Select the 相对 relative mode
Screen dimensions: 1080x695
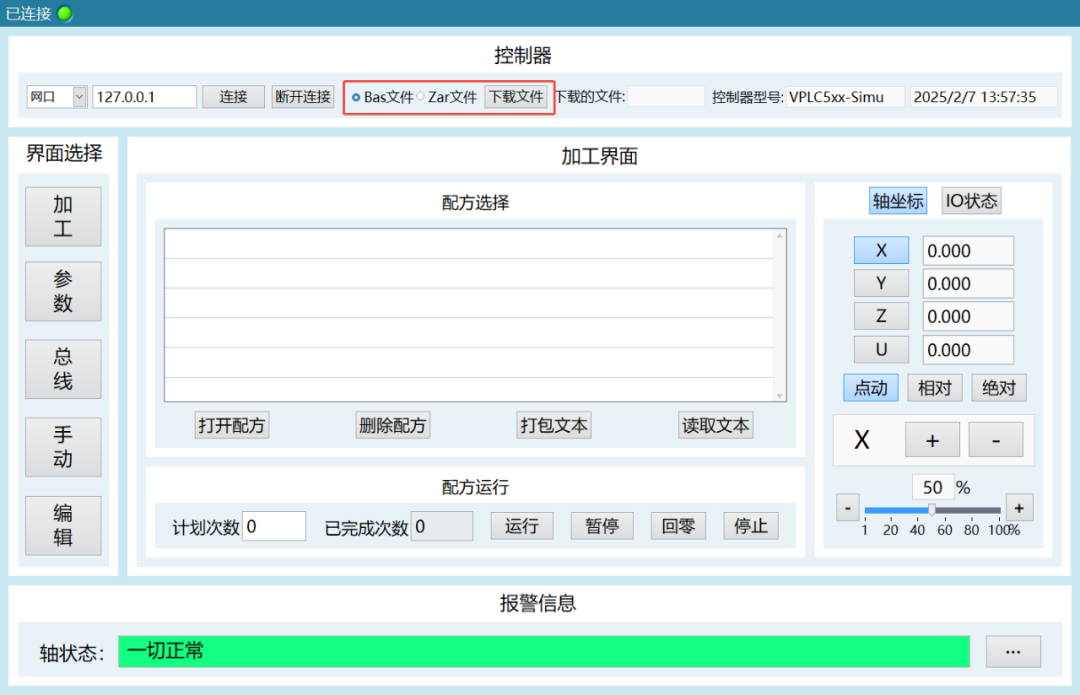pyautogui.click(x=935, y=388)
